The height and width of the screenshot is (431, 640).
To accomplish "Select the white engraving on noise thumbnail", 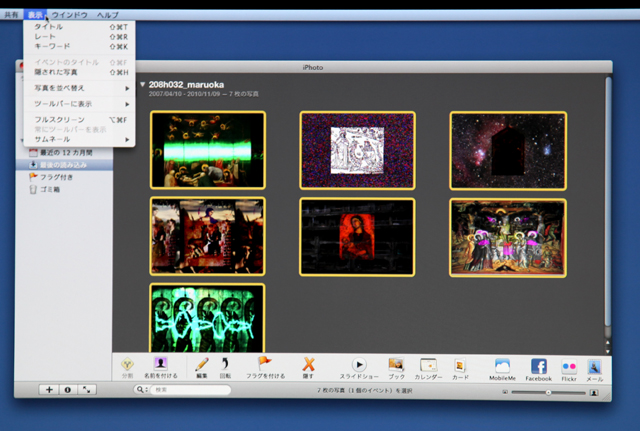I will (358, 151).
